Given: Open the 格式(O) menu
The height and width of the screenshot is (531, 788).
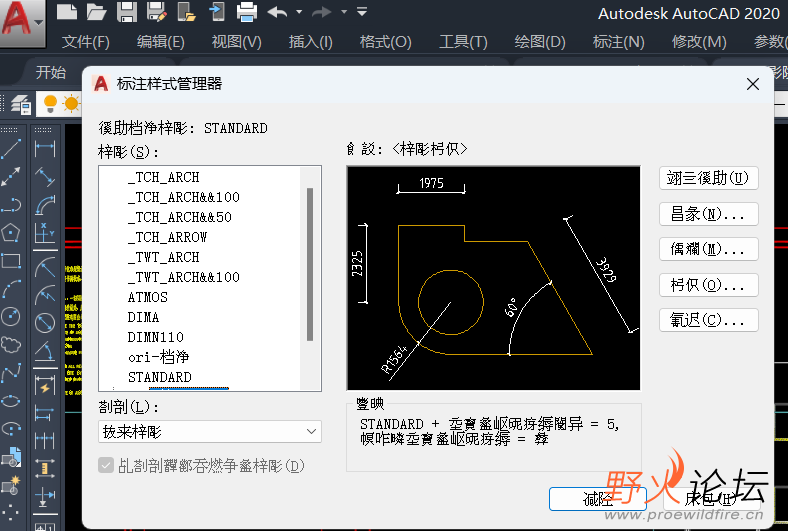Looking at the screenshot, I should click(x=385, y=42).
